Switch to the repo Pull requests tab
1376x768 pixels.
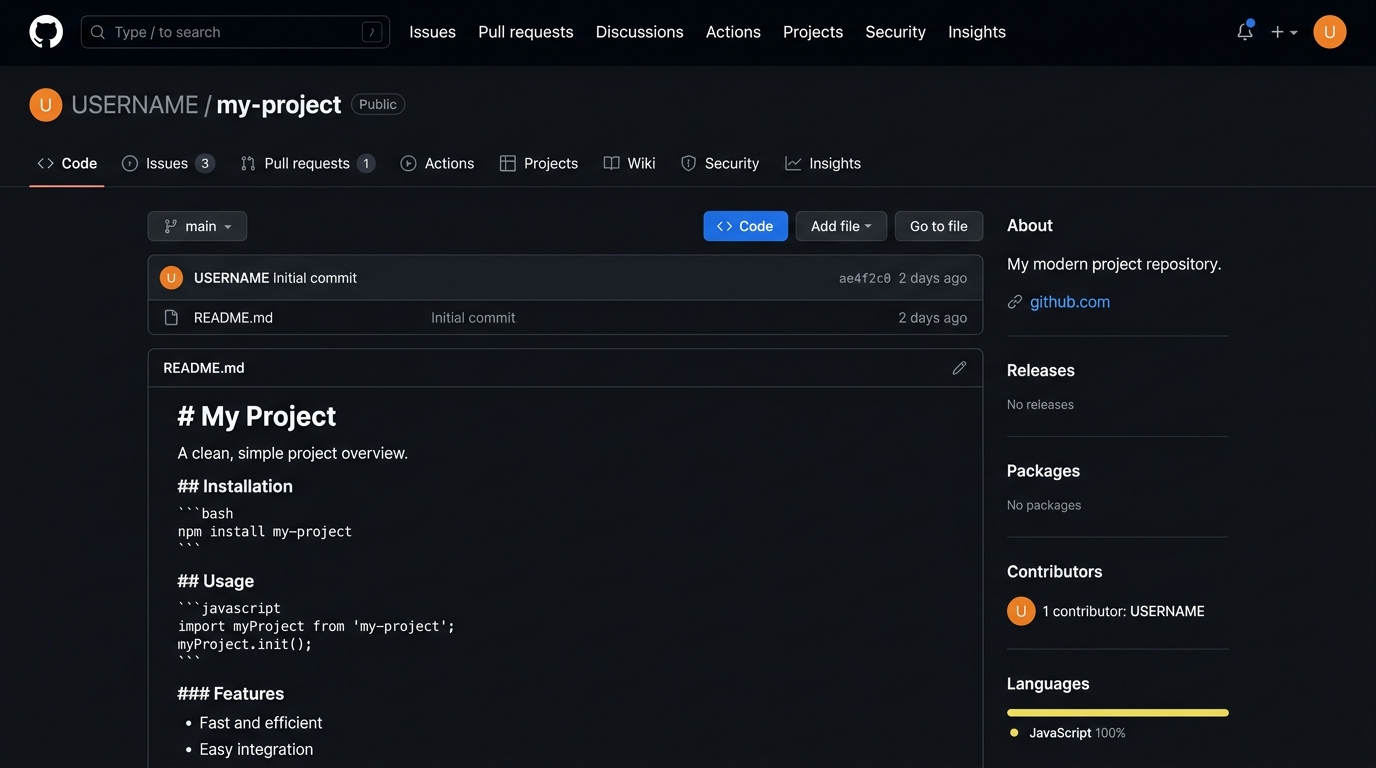click(x=308, y=163)
